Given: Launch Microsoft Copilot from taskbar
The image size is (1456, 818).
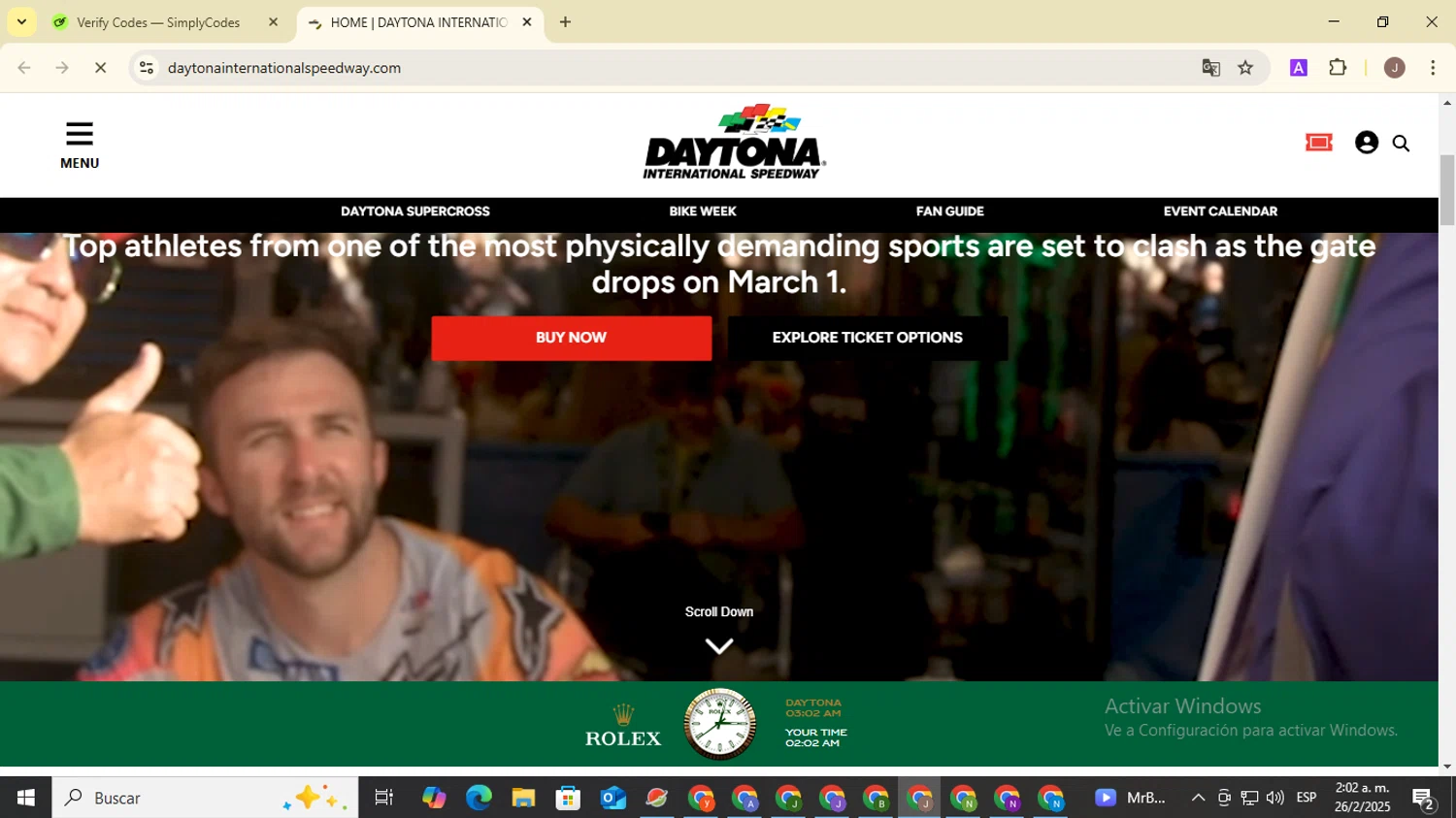Looking at the screenshot, I should click(434, 798).
